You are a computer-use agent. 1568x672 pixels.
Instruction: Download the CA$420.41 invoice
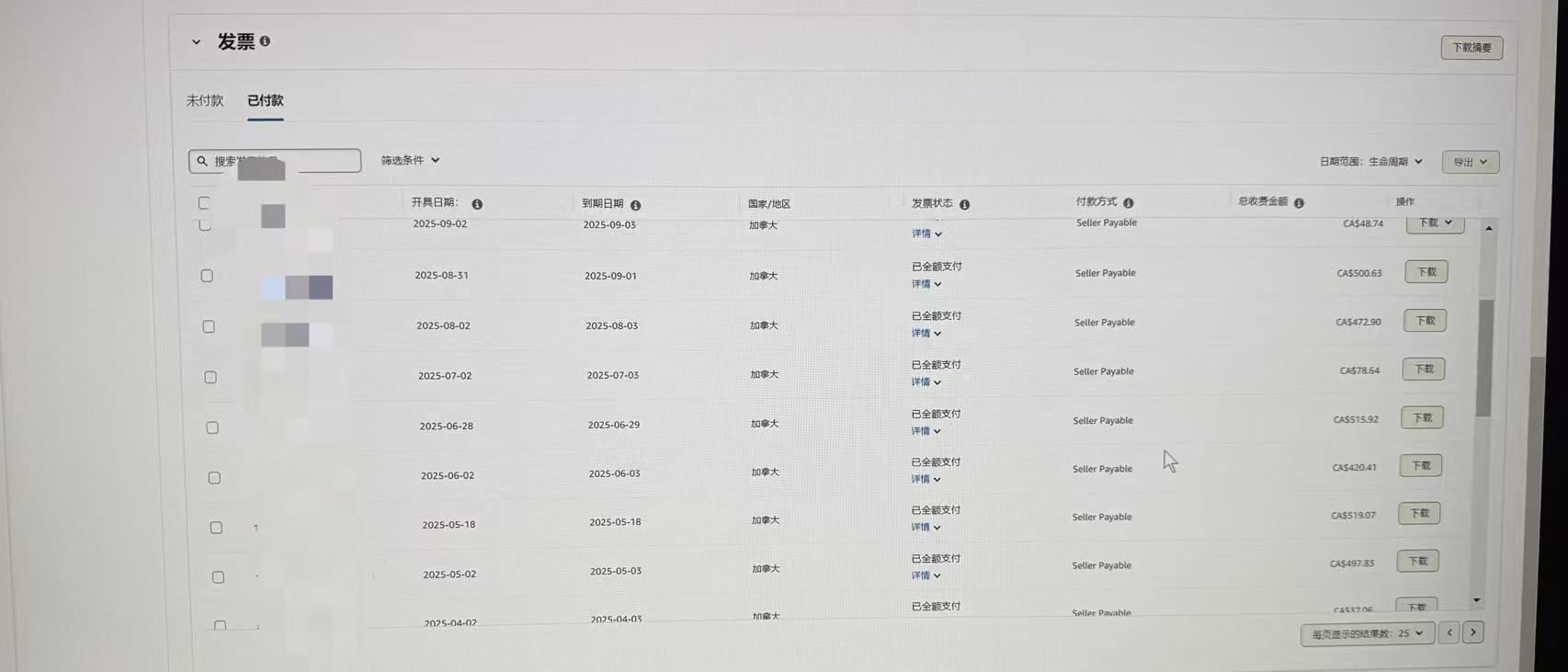click(x=1421, y=466)
